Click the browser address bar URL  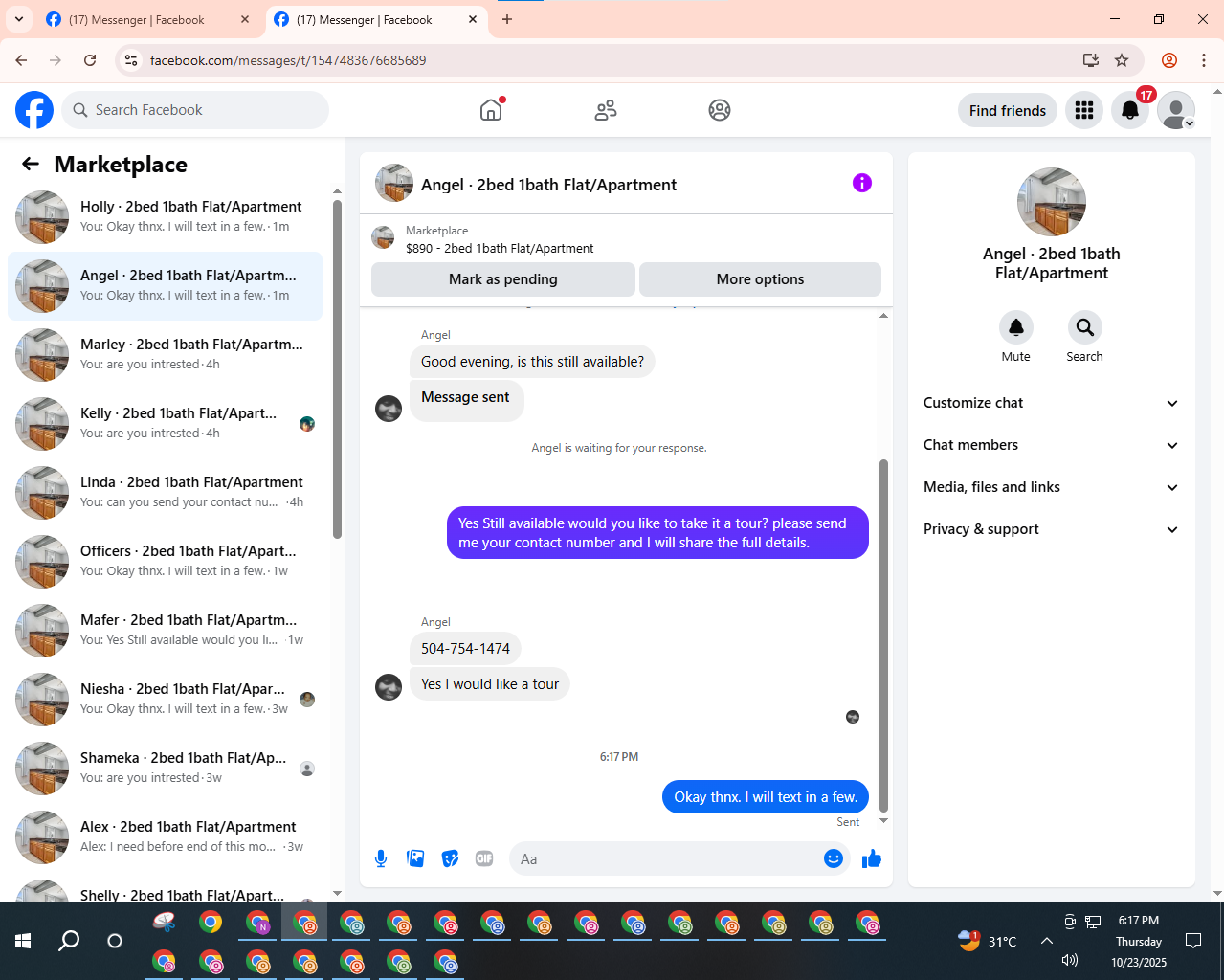tap(288, 60)
